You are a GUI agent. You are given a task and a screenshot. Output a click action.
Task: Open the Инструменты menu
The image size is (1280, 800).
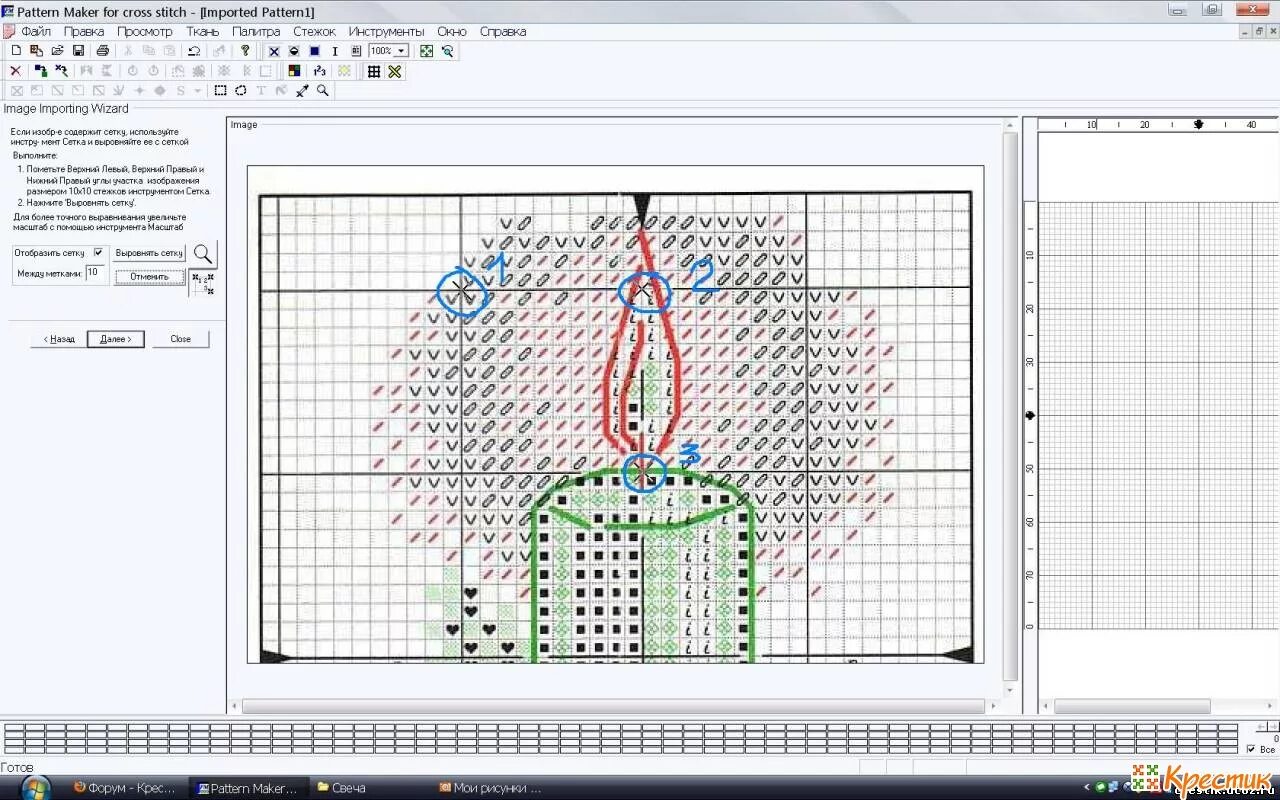pos(386,31)
